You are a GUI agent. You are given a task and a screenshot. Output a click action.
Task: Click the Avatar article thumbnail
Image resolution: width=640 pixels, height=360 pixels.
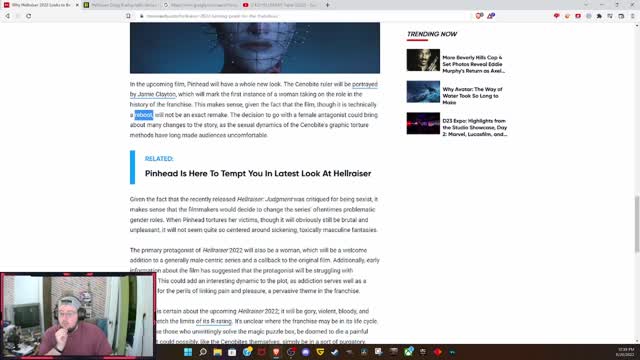pyautogui.click(x=423, y=91)
